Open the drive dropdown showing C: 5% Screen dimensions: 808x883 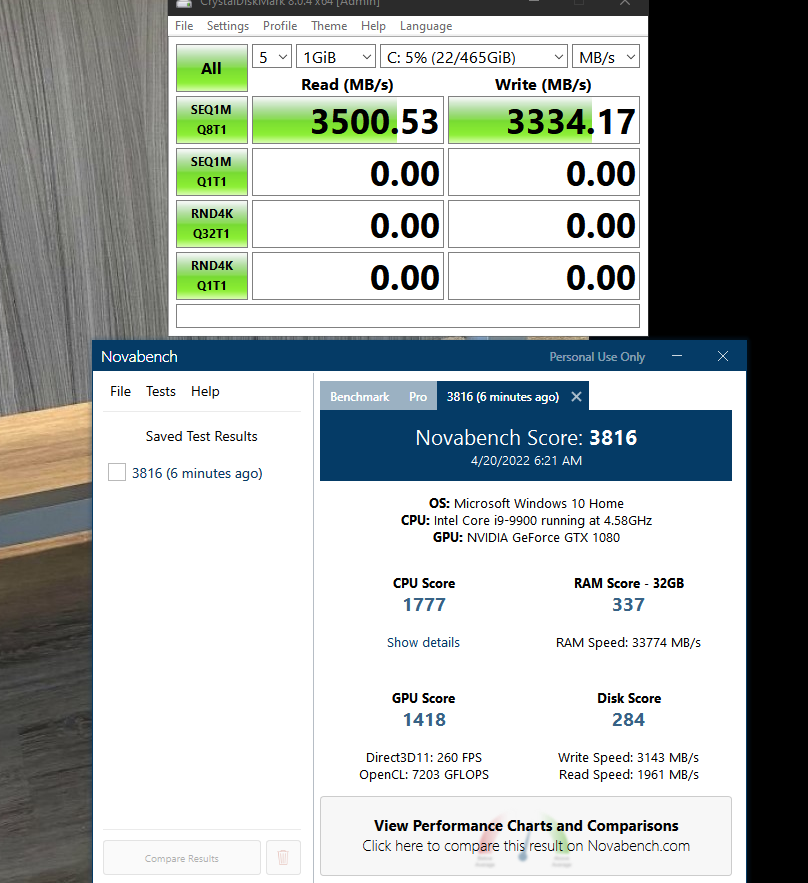click(x=474, y=57)
